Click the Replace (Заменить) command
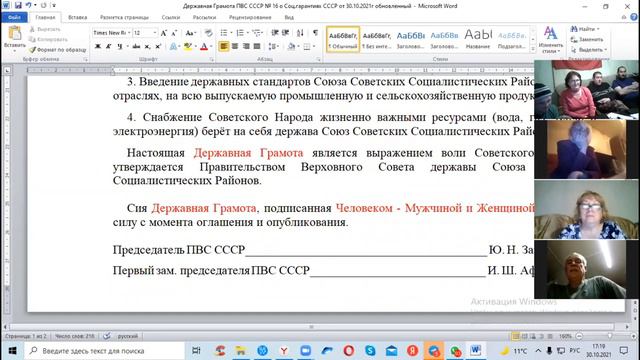The width and height of the screenshot is (640, 360). click(587, 40)
